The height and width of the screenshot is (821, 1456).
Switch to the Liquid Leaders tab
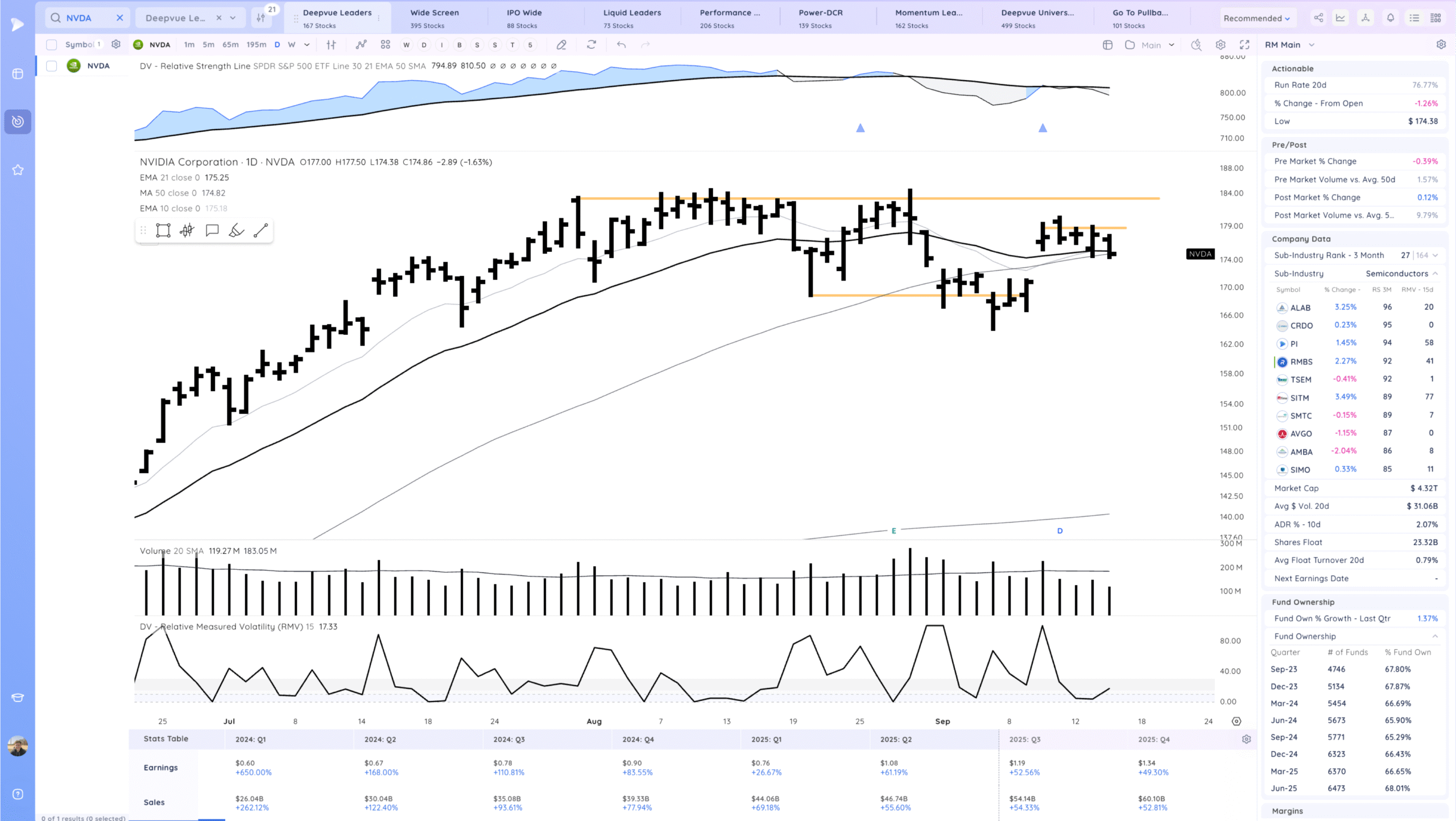[632, 18]
